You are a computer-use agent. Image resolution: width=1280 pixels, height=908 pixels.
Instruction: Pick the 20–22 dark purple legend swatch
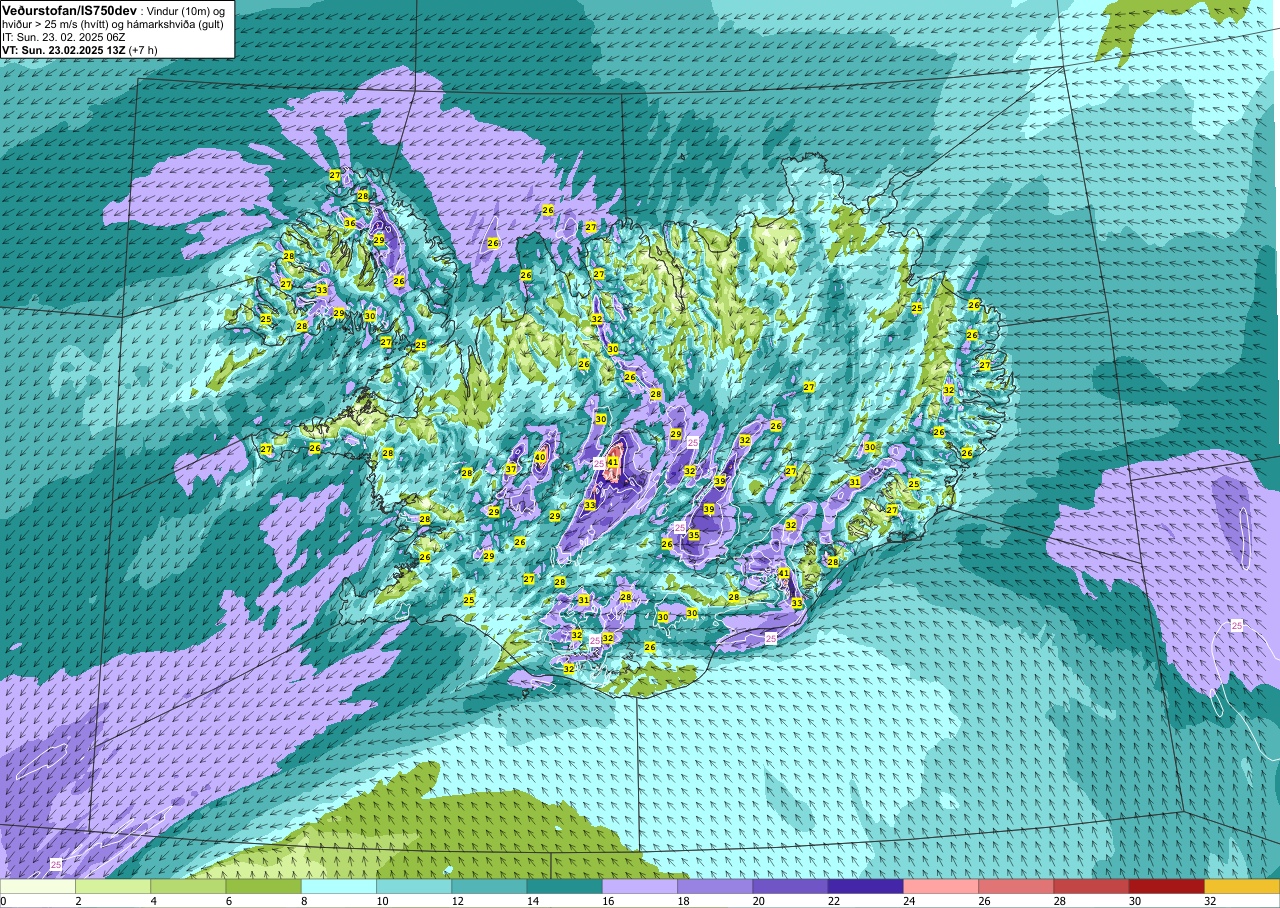[790, 886]
